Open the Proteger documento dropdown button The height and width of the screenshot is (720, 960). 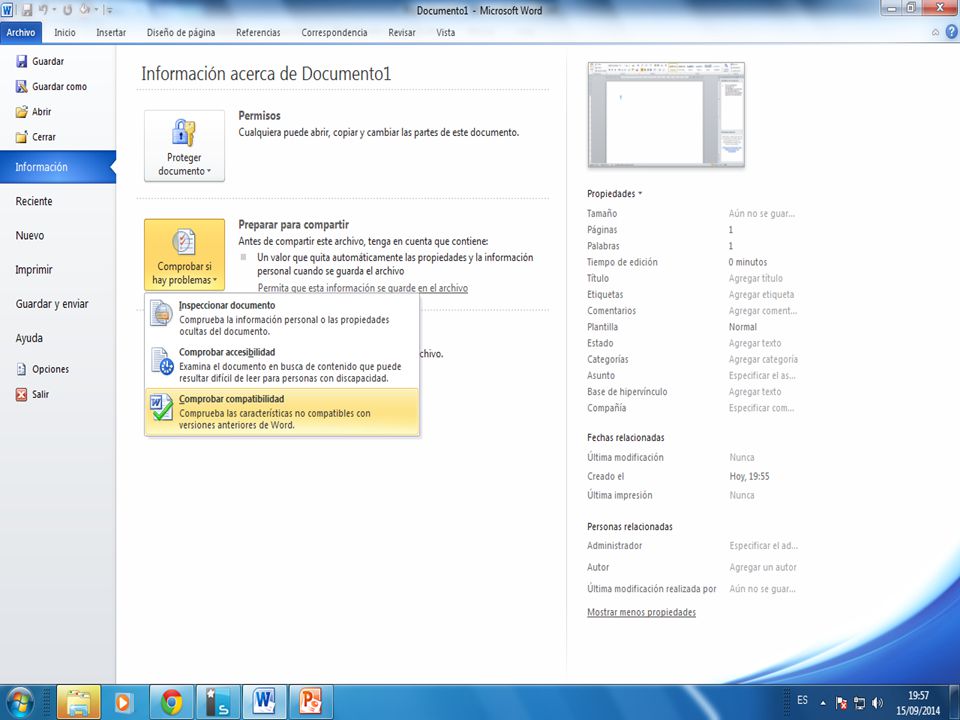pyautogui.click(x=184, y=146)
